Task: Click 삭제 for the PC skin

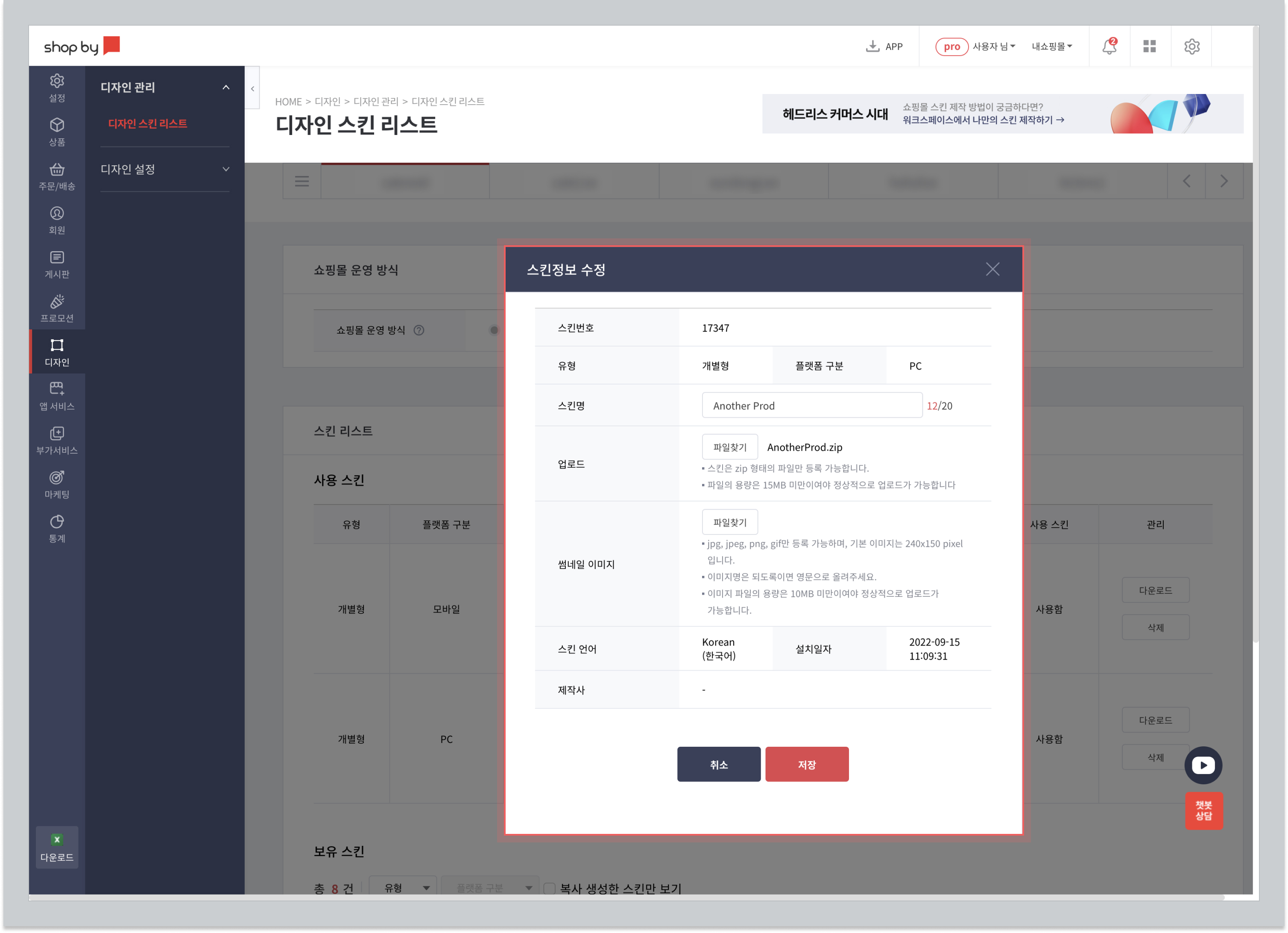Action: [x=1155, y=757]
